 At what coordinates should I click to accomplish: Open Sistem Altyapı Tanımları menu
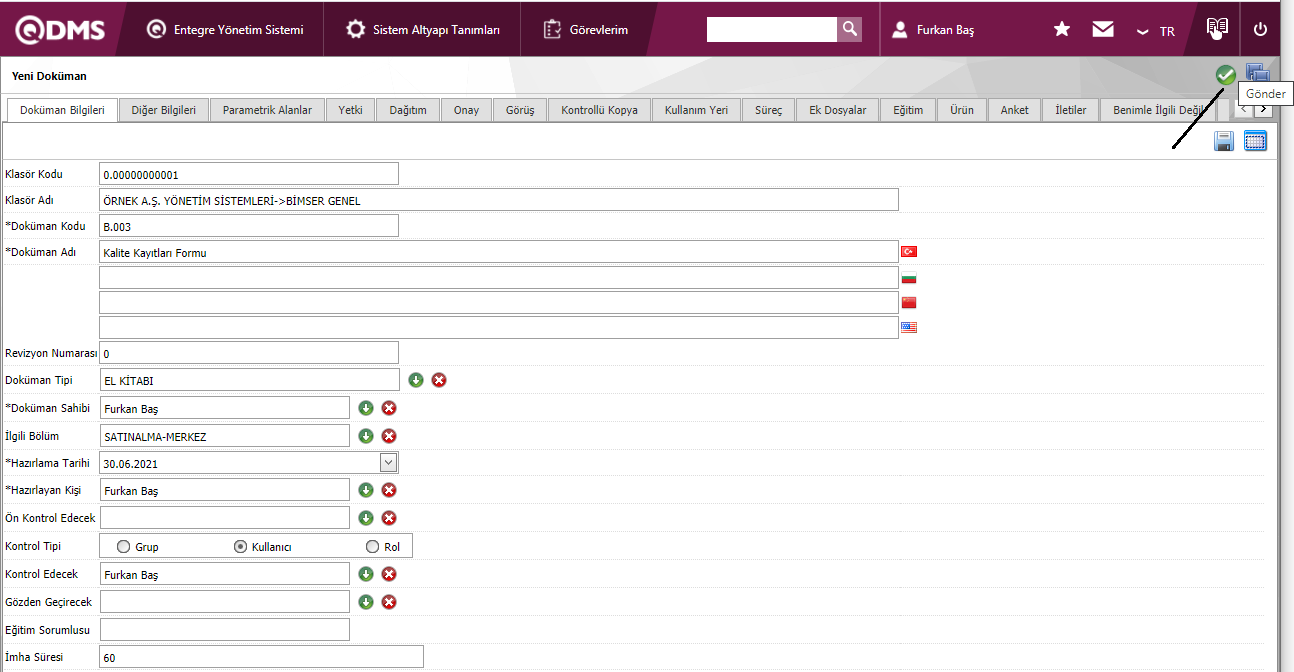pos(423,30)
